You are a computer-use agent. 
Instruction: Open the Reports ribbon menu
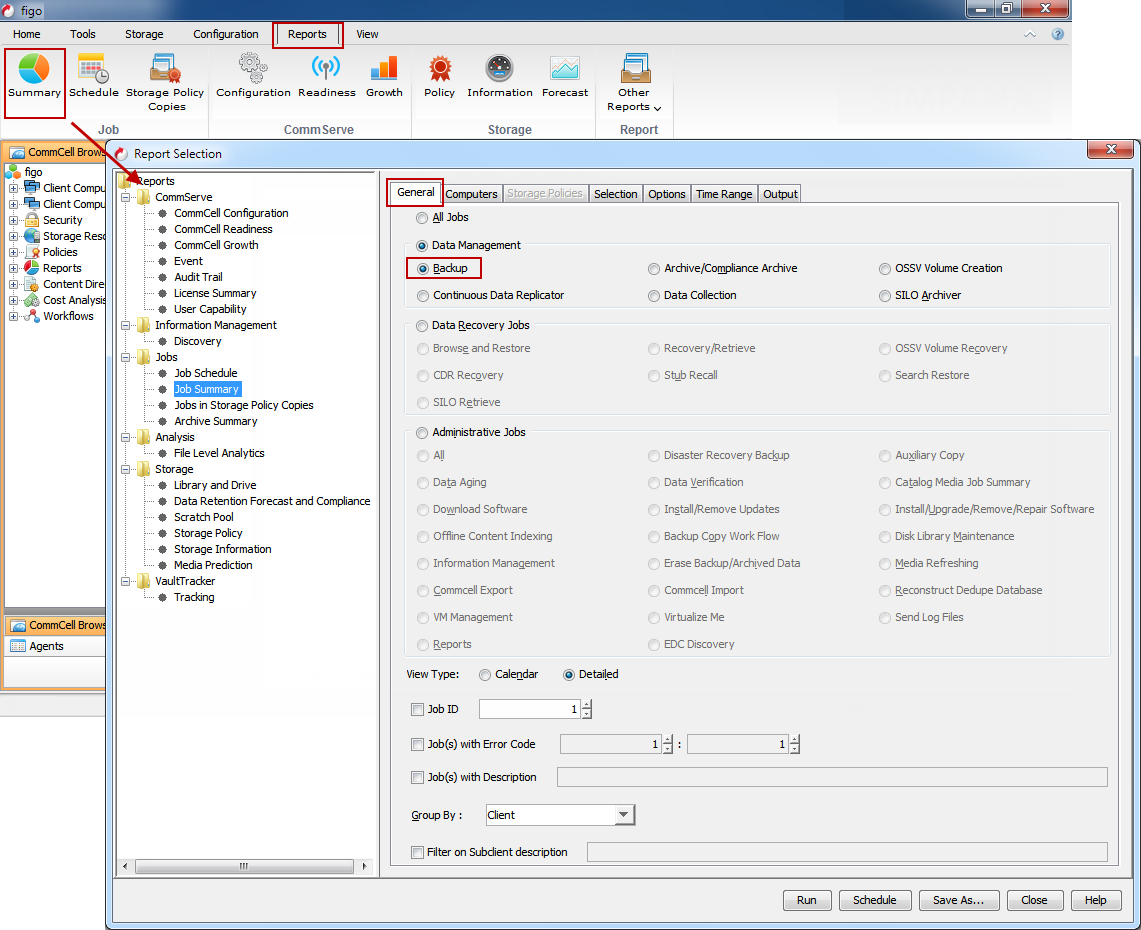[307, 34]
